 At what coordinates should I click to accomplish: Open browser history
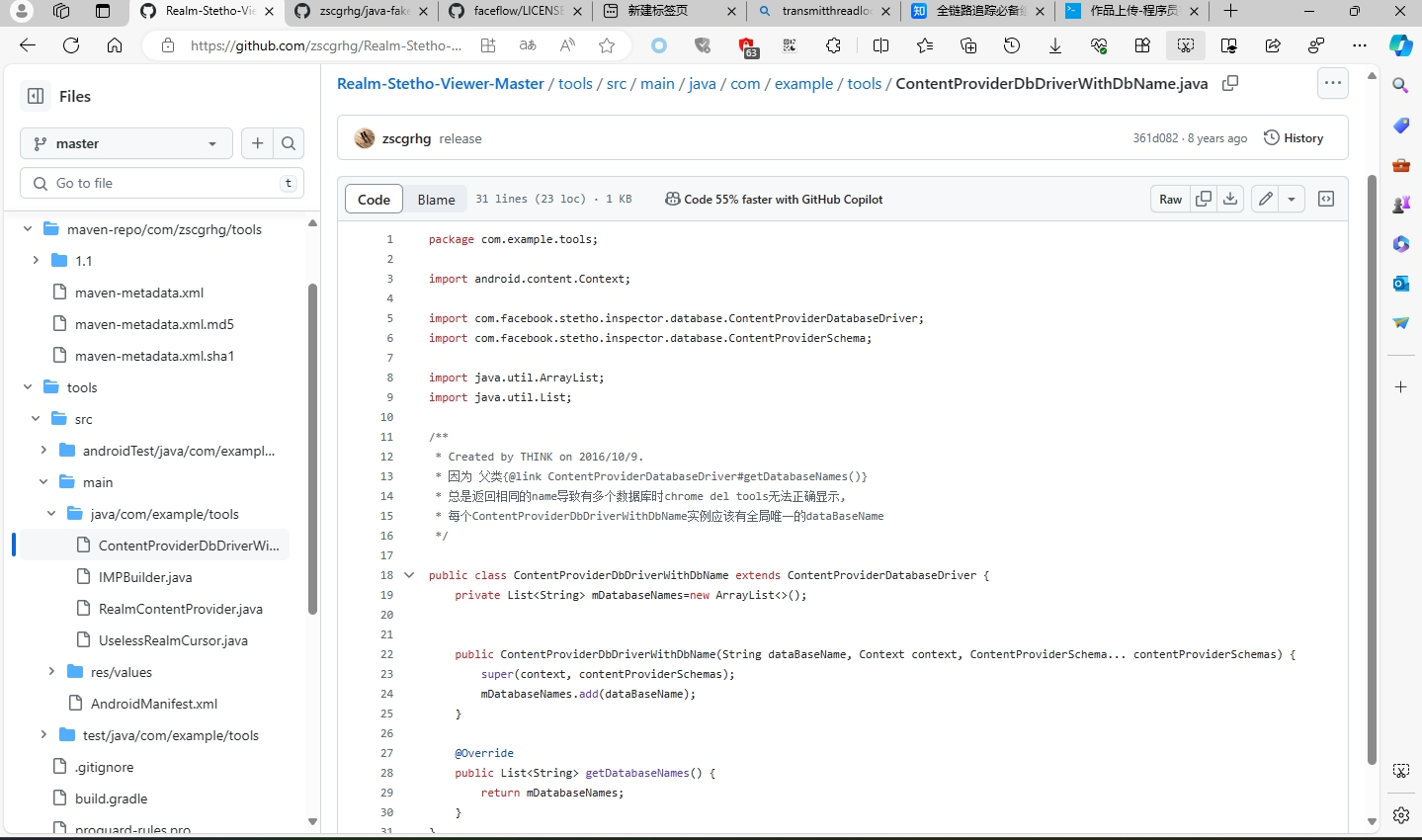(x=1012, y=45)
